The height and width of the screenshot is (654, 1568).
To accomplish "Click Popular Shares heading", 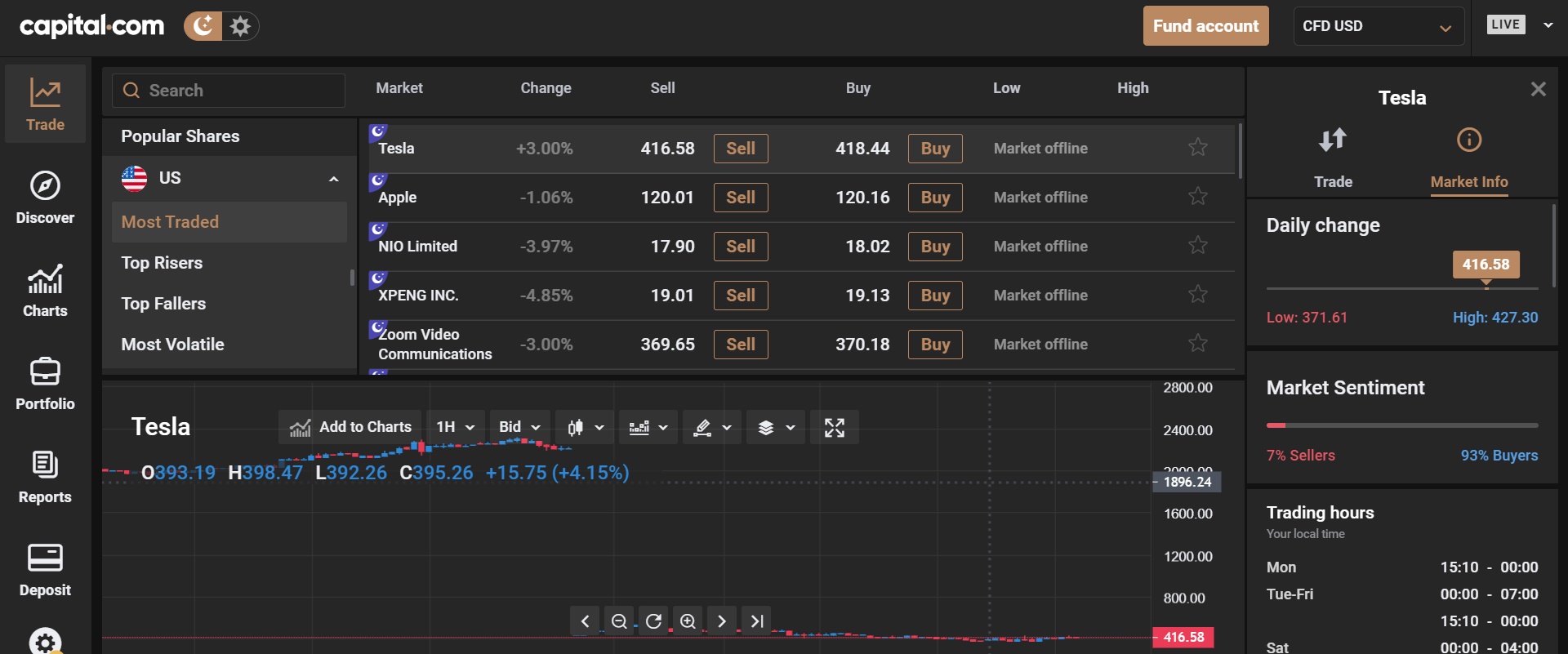I will pos(180,136).
